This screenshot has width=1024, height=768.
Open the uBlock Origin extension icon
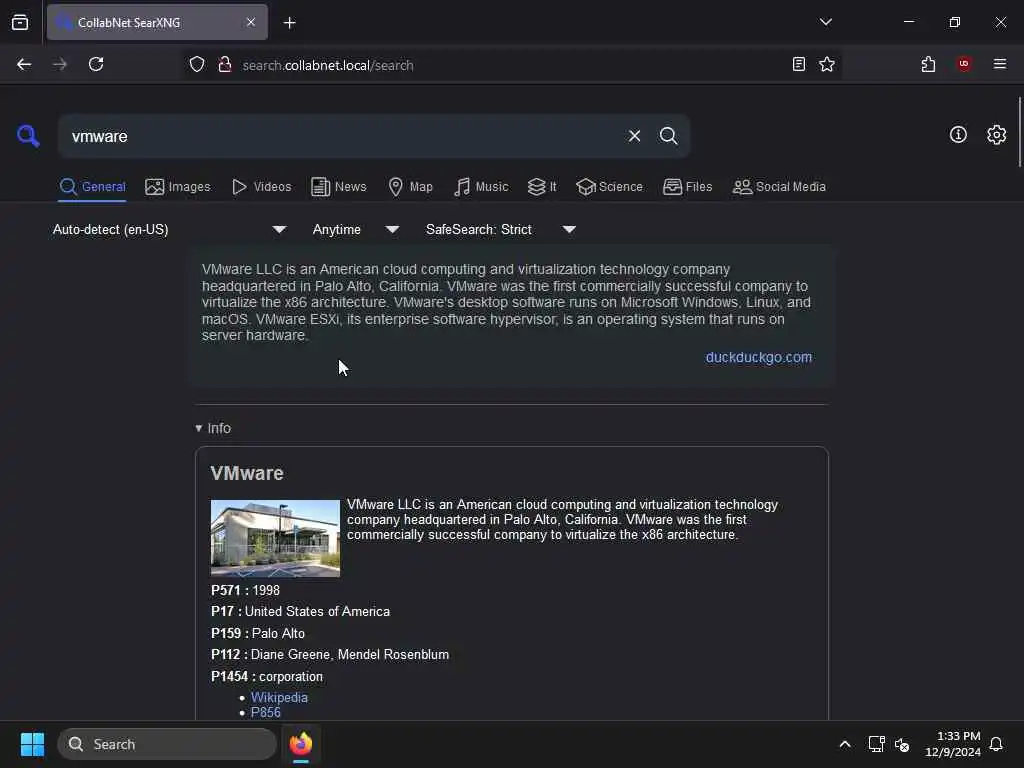(964, 64)
